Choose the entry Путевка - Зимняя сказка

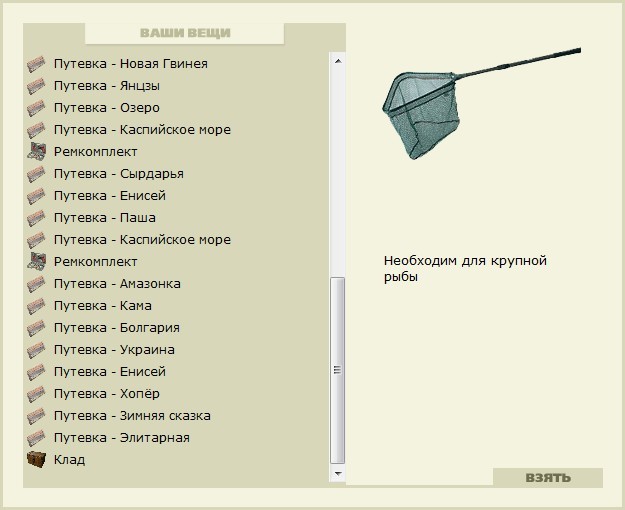pos(132,416)
